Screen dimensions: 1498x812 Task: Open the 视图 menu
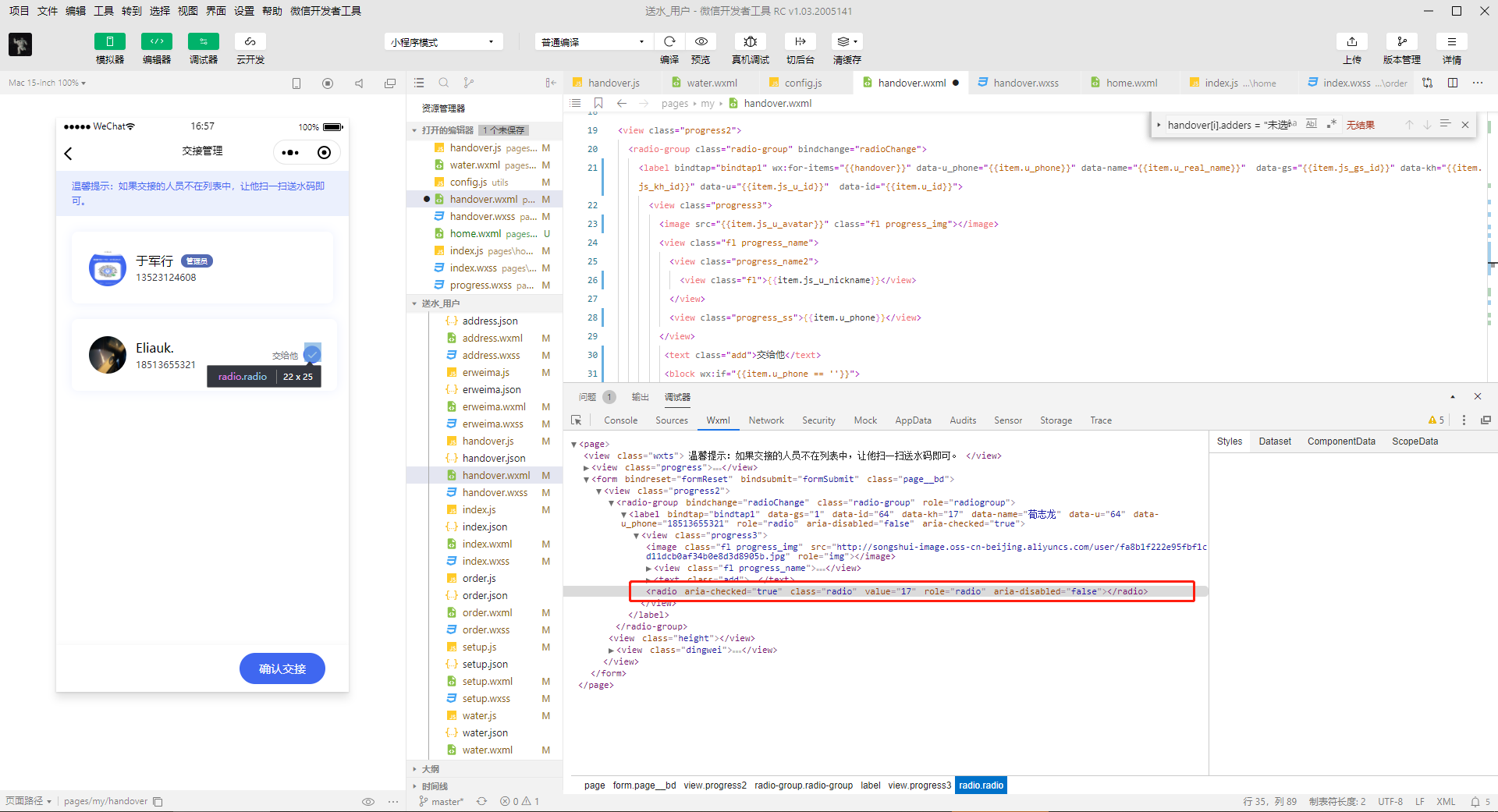coord(188,11)
